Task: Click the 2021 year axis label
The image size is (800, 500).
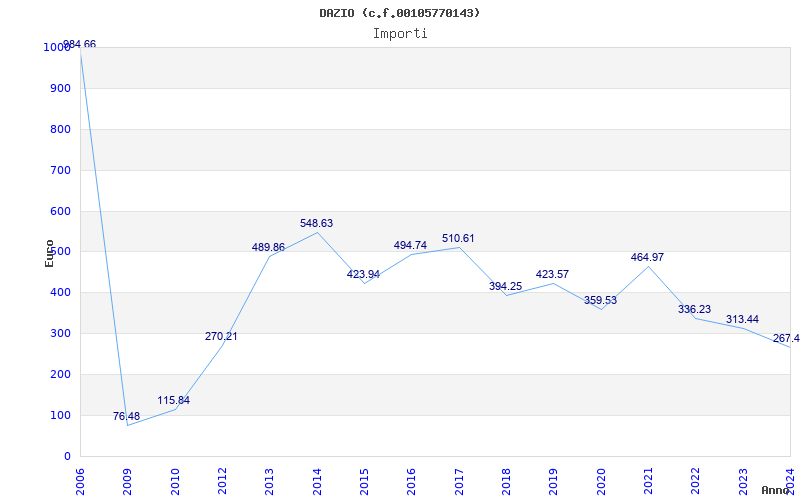Action: [648, 479]
